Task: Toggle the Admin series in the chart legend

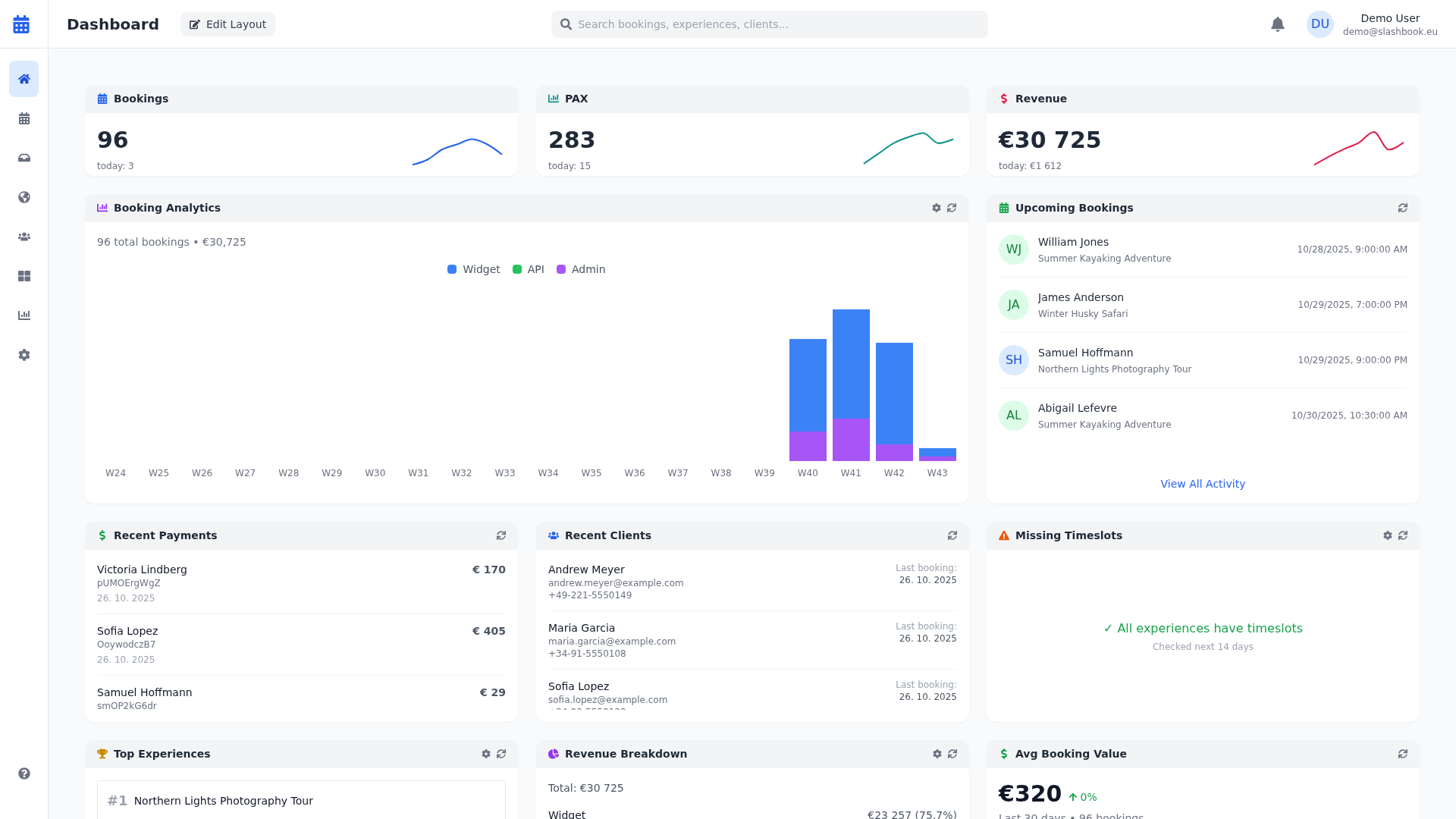Action: 581,269
